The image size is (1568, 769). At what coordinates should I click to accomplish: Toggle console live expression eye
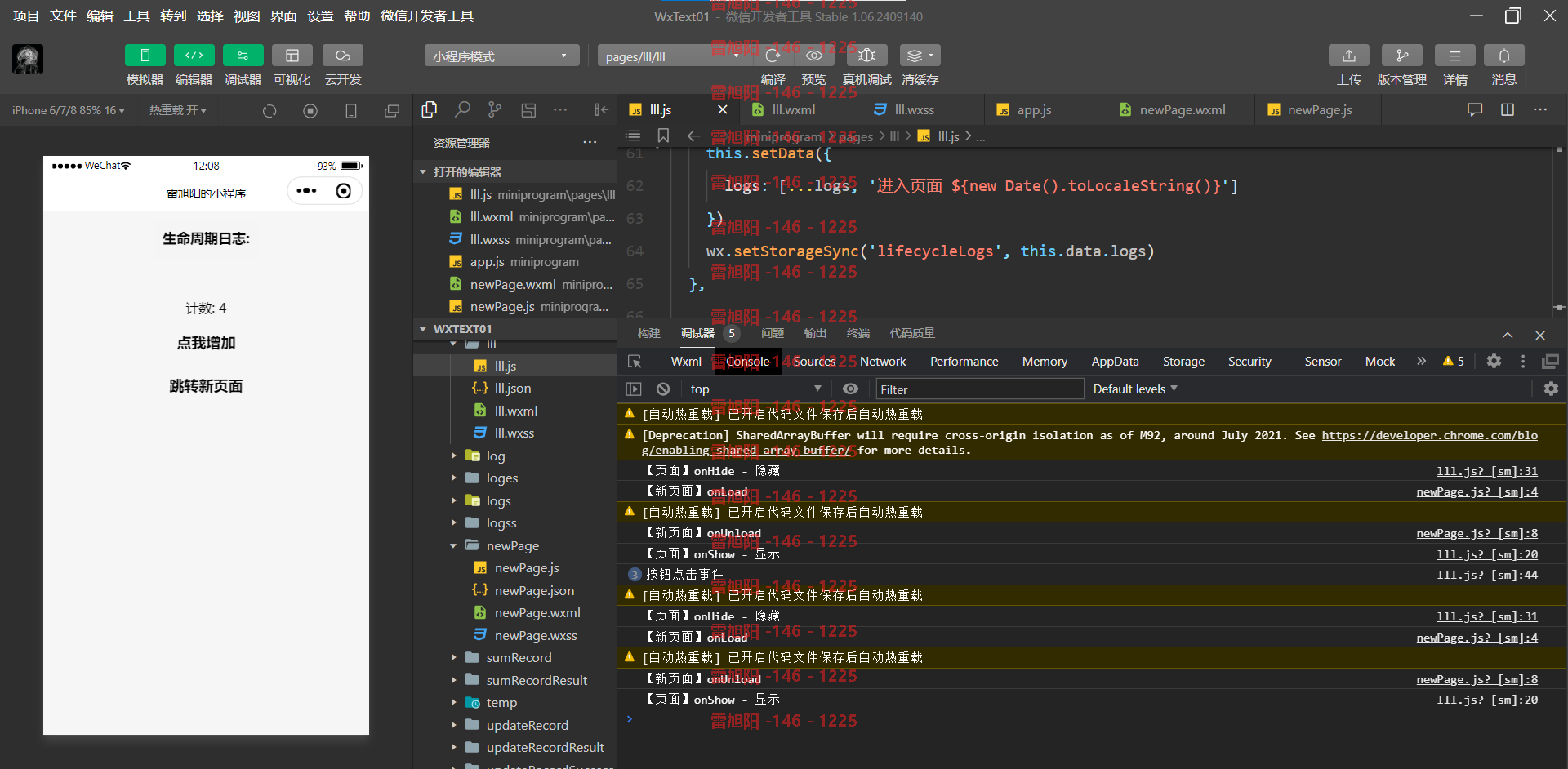click(850, 389)
